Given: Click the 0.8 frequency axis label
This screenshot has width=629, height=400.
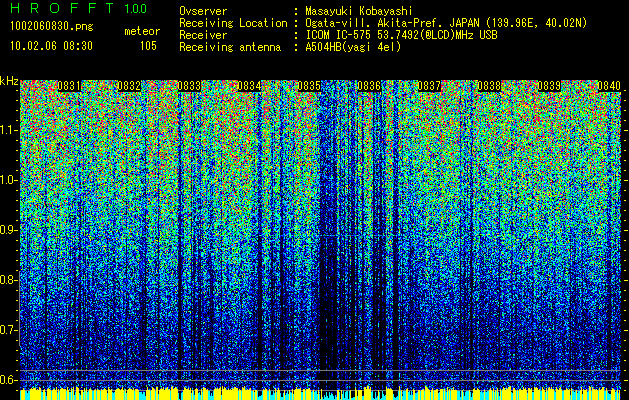Looking at the screenshot, I should [8, 280].
